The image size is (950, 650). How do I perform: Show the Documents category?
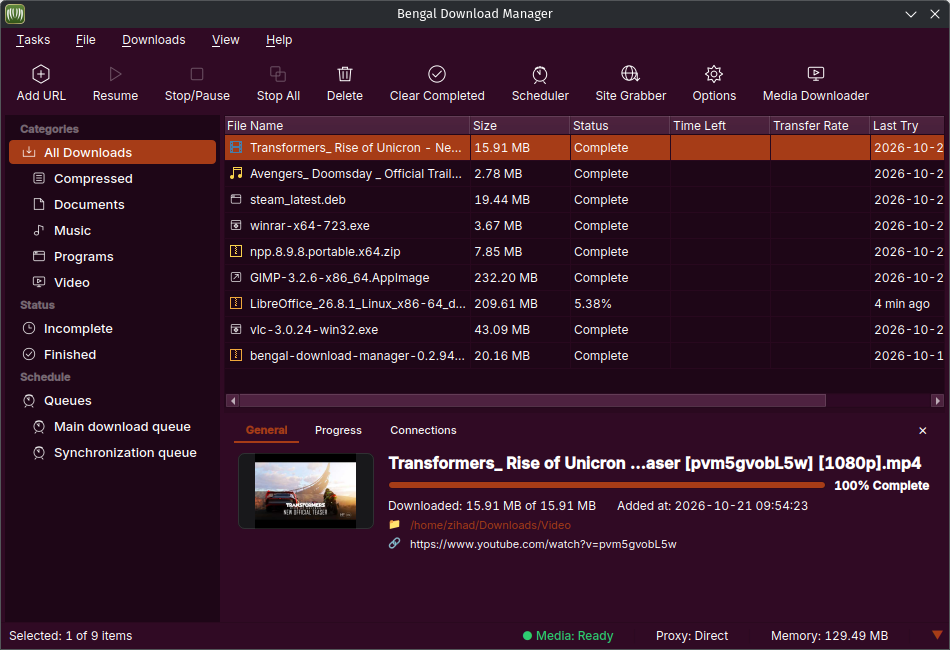[x=112, y=204]
